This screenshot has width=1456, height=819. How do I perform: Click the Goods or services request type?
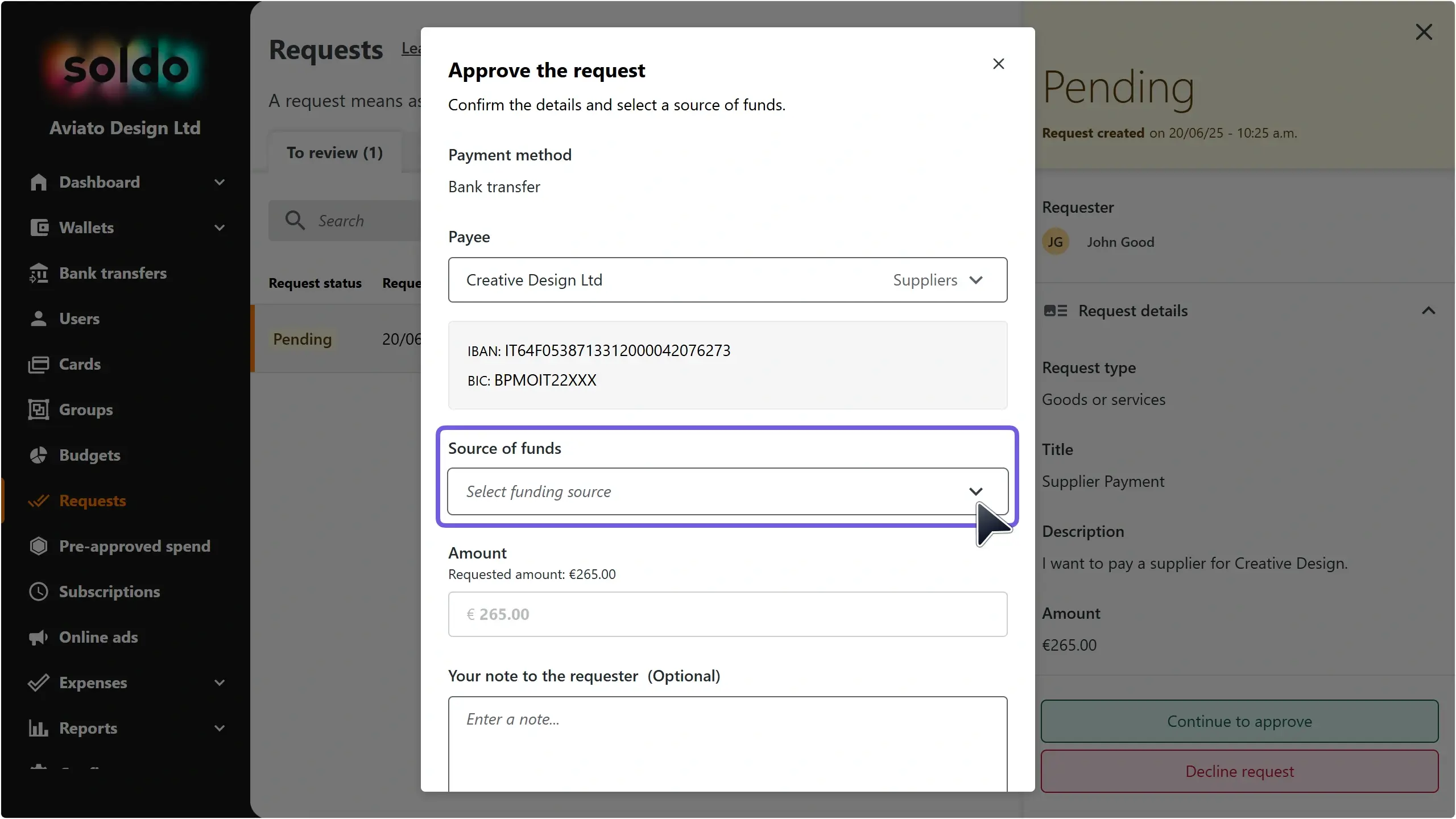click(x=1103, y=399)
